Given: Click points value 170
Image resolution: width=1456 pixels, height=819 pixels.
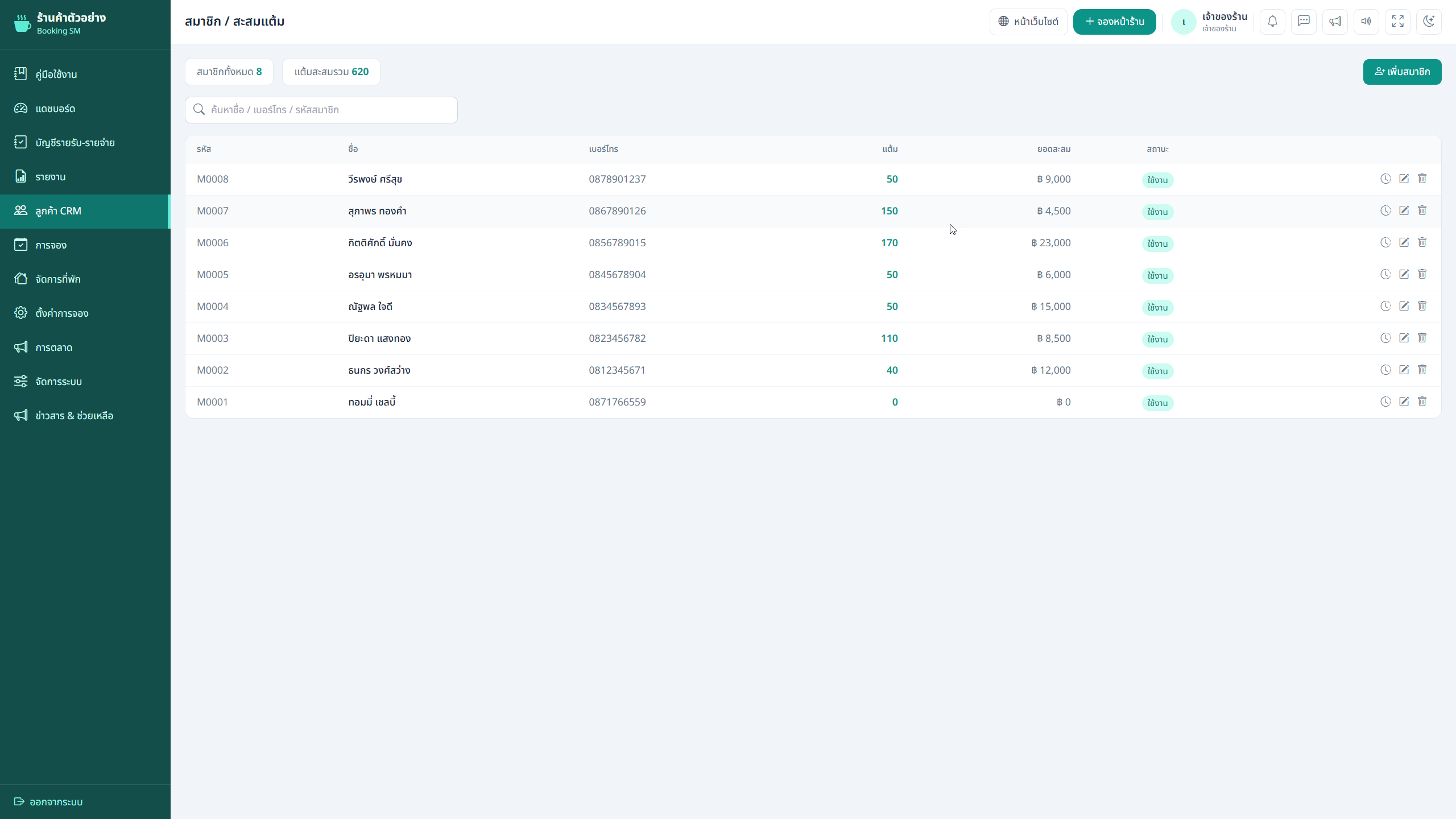Looking at the screenshot, I should pyautogui.click(x=890, y=243).
